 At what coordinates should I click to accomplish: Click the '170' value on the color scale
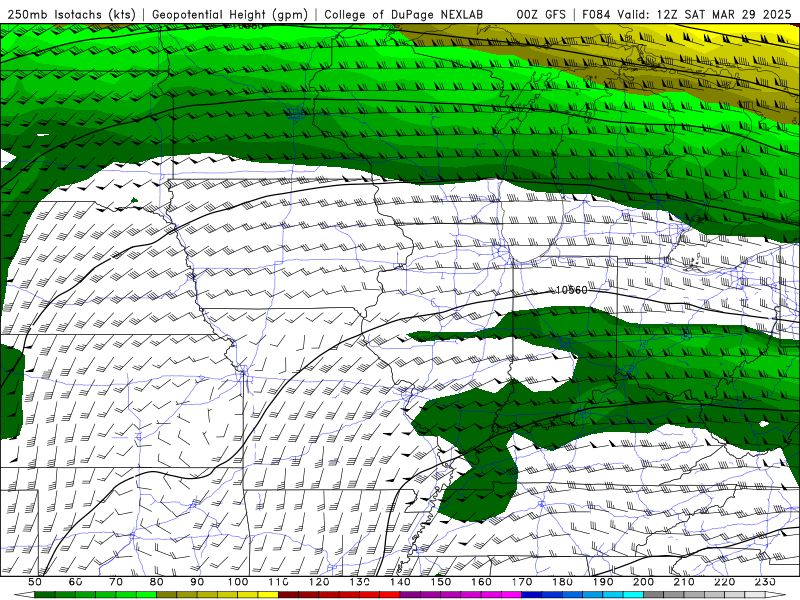[522, 582]
